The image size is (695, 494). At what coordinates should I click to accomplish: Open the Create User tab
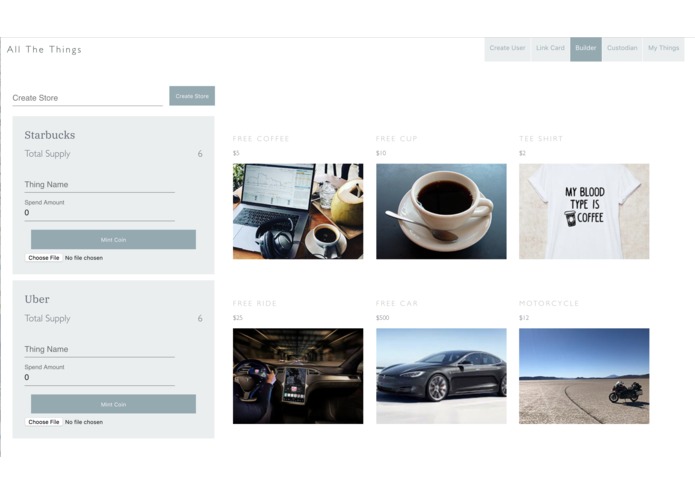coord(507,49)
